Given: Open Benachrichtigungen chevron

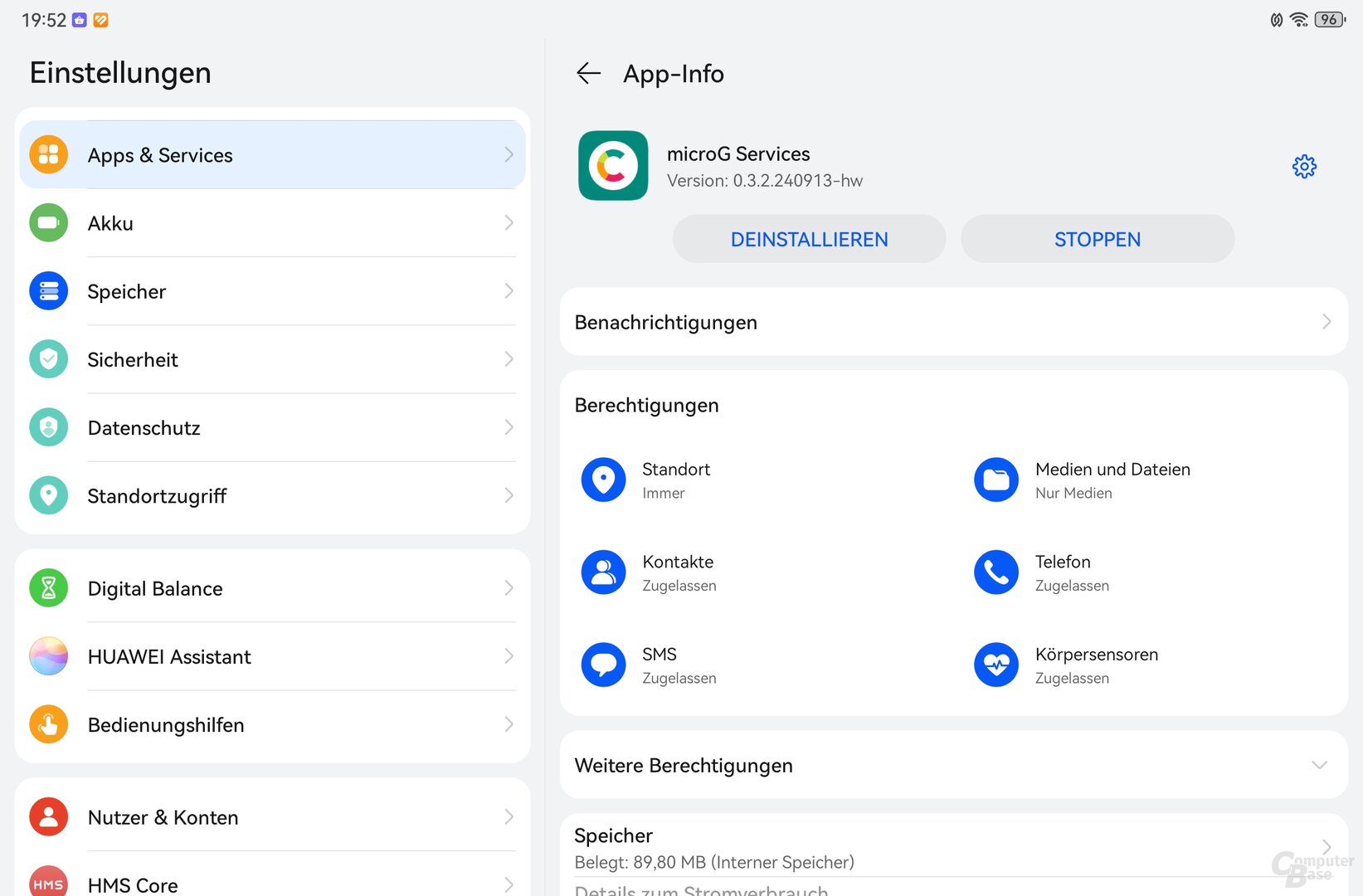Looking at the screenshot, I should point(1326,322).
